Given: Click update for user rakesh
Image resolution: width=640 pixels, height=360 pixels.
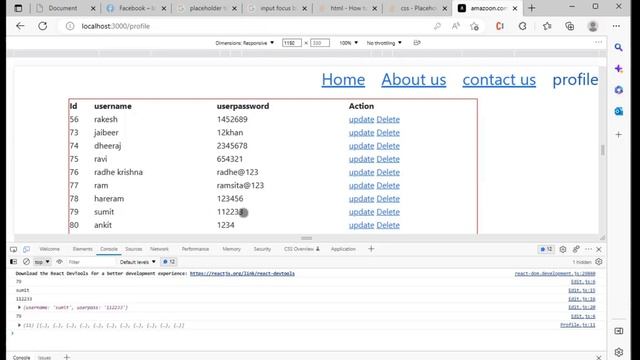Looking at the screenshot, I should click(361, 120).
